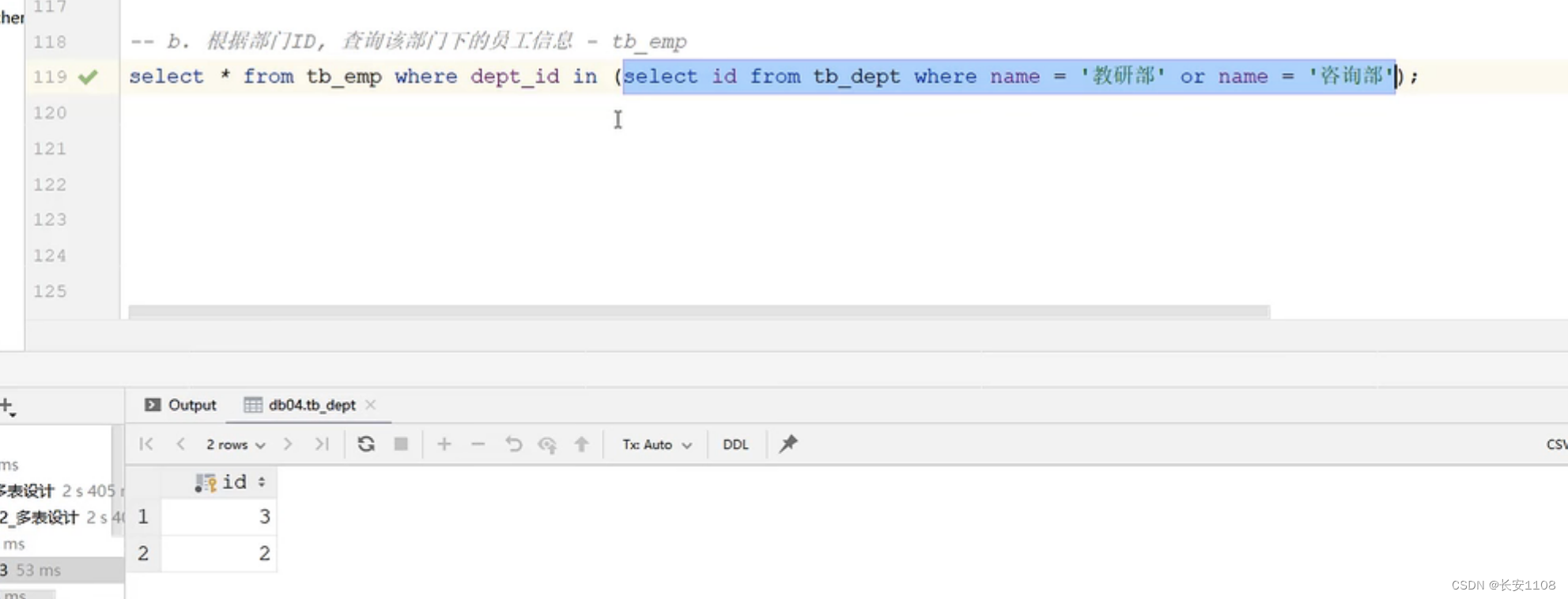Screen dimensions: 1568x599
Task: Click empty line 122 in the editor
Action: [844, 184]
